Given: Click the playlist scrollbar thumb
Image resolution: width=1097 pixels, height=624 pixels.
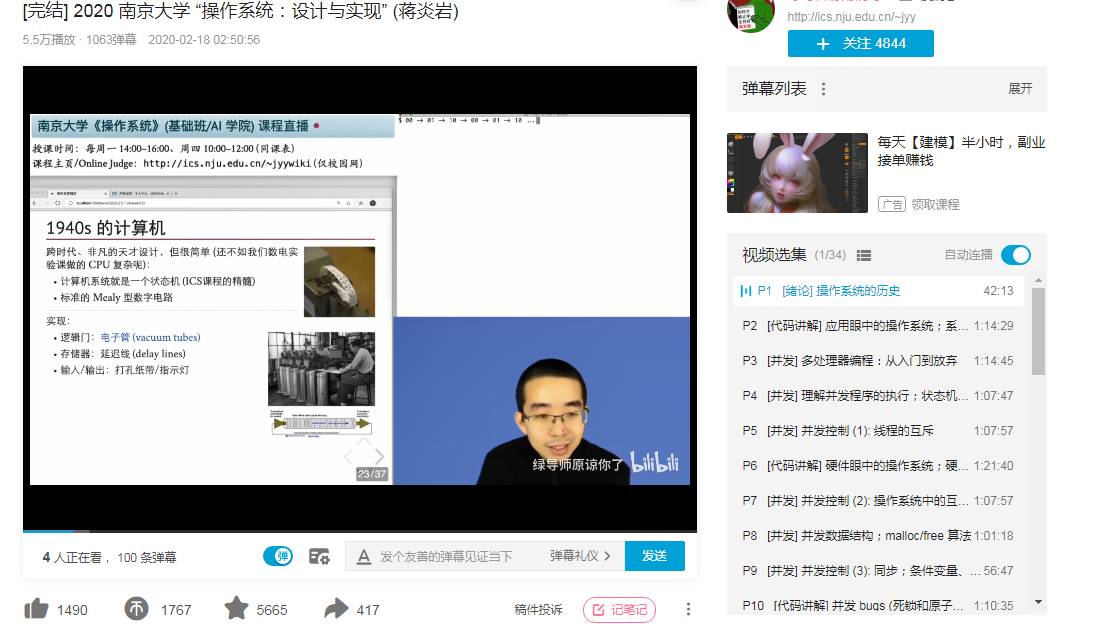Looking at the screenshot, I should [x=1038, y=332].
